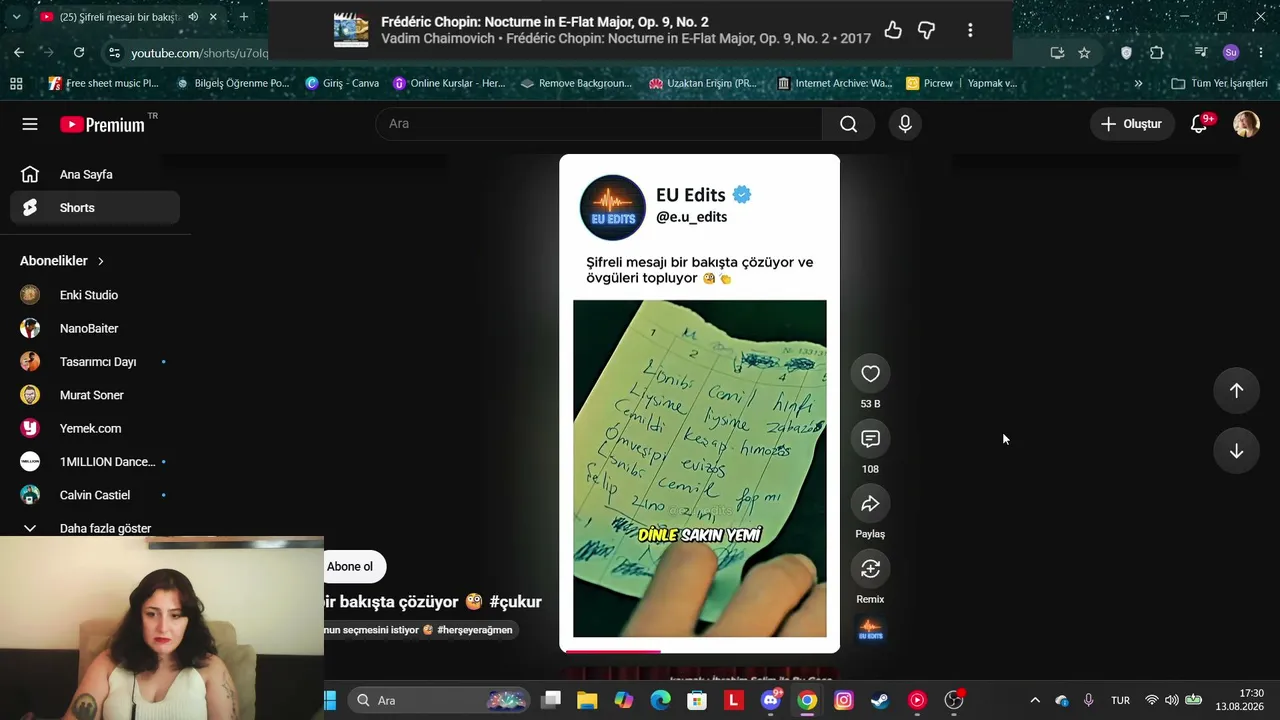The height and width of the screenshot is (720, 1280).
Task: Share the short via Paylaş arrow
Action: point(870,504)
